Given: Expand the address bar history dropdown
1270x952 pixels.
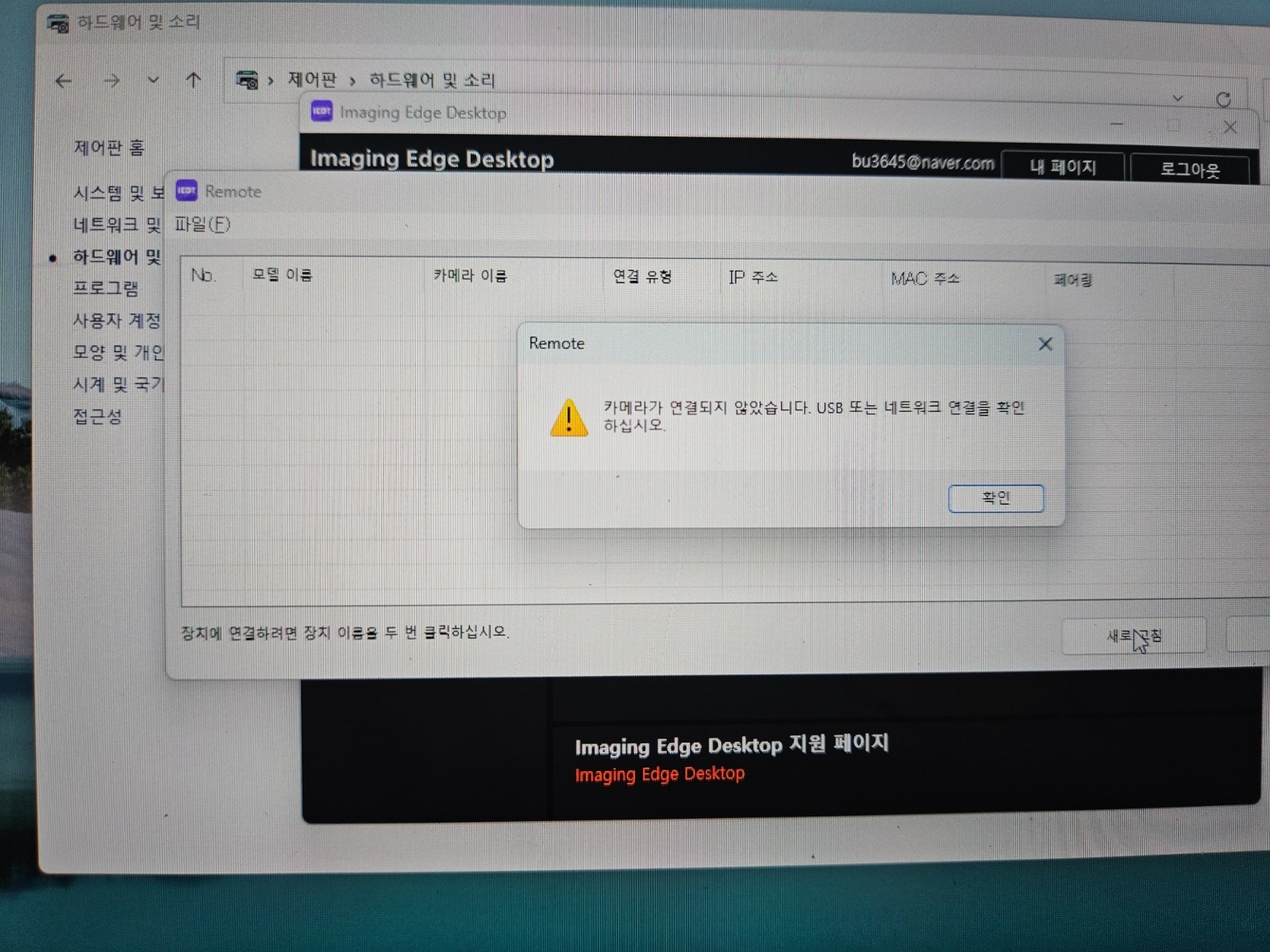Looking at the screenshot, I should [x=1178, y=98].
